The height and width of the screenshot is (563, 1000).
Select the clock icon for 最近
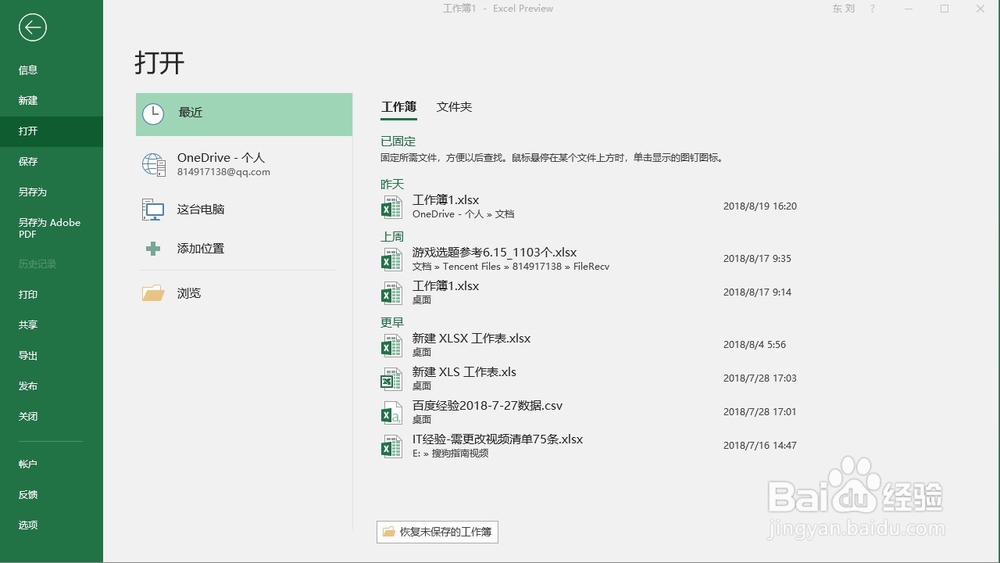[153, 114]
